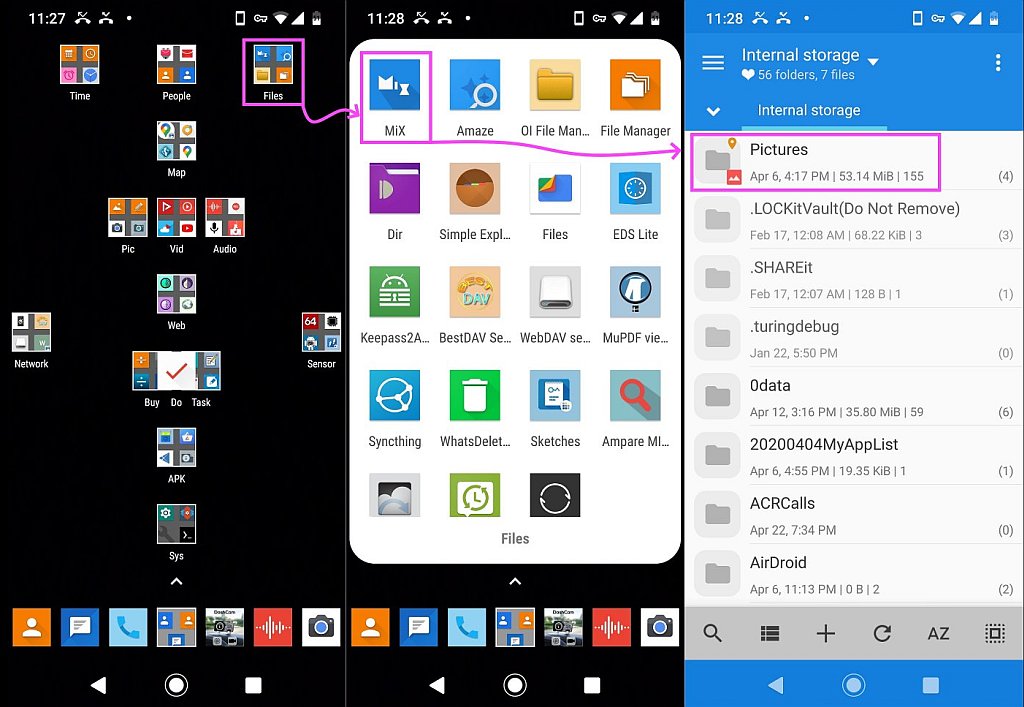Open the Pictures folder row

pyautogui.click(x=854, y=162)
